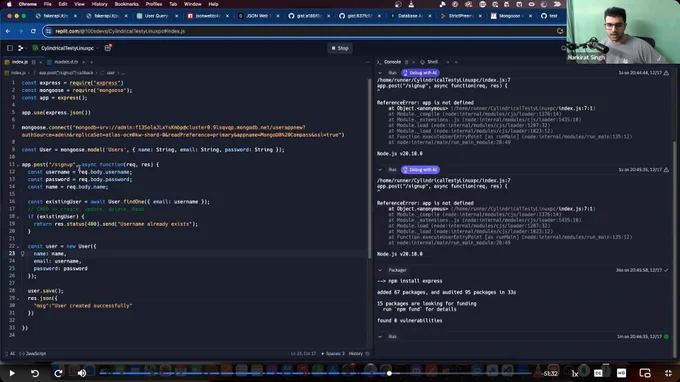Open the Help menu
680x382 pixels.
[213, 4]
